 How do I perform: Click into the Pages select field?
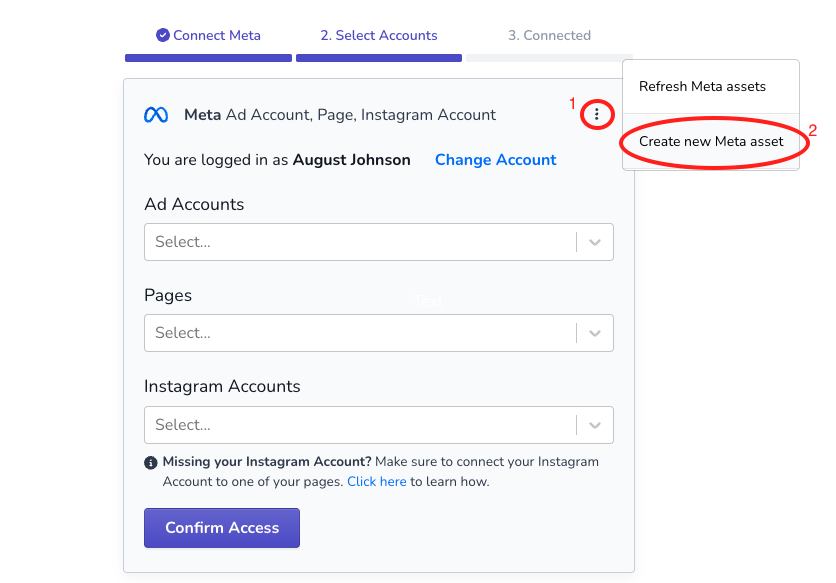(379, 333)
